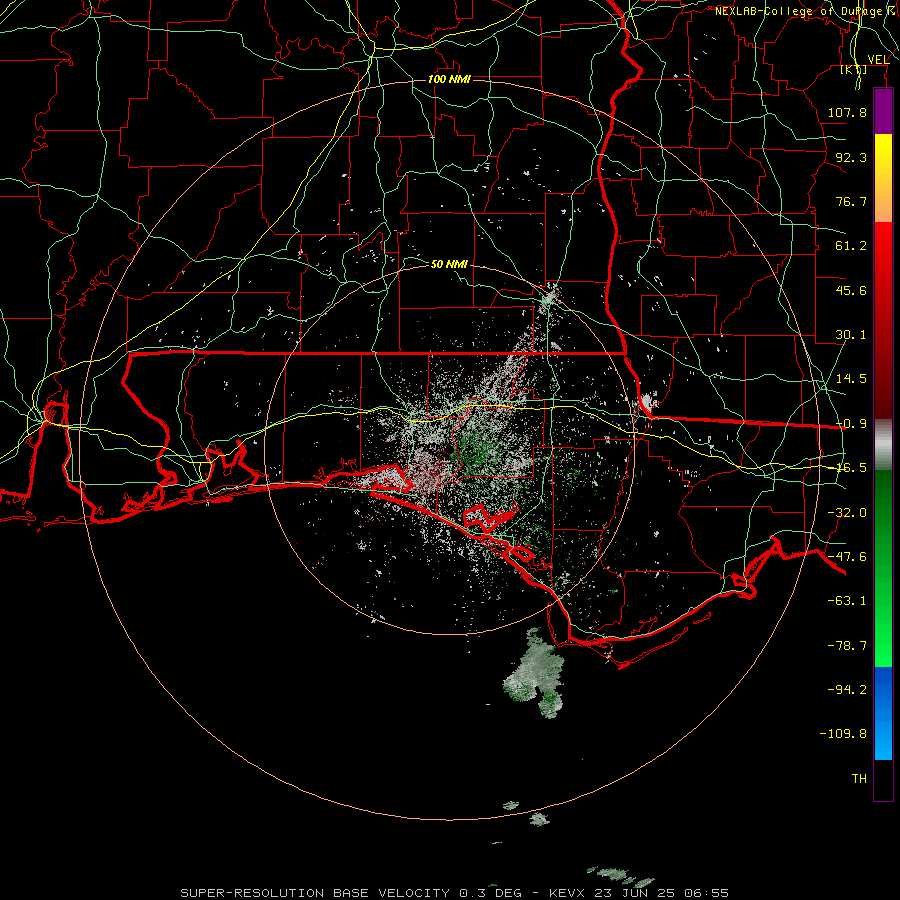The width and height of the screenshot is (900, 900).
Task: Click the 14.5 legend value
Action: [851, 379]
